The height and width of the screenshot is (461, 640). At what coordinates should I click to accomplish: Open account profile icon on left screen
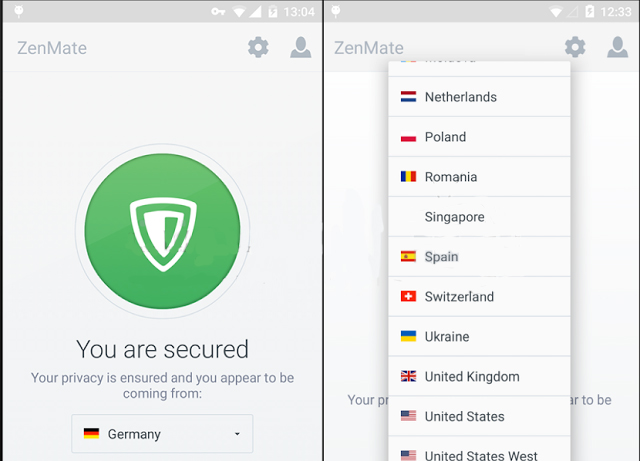click(x=300, y=47)
